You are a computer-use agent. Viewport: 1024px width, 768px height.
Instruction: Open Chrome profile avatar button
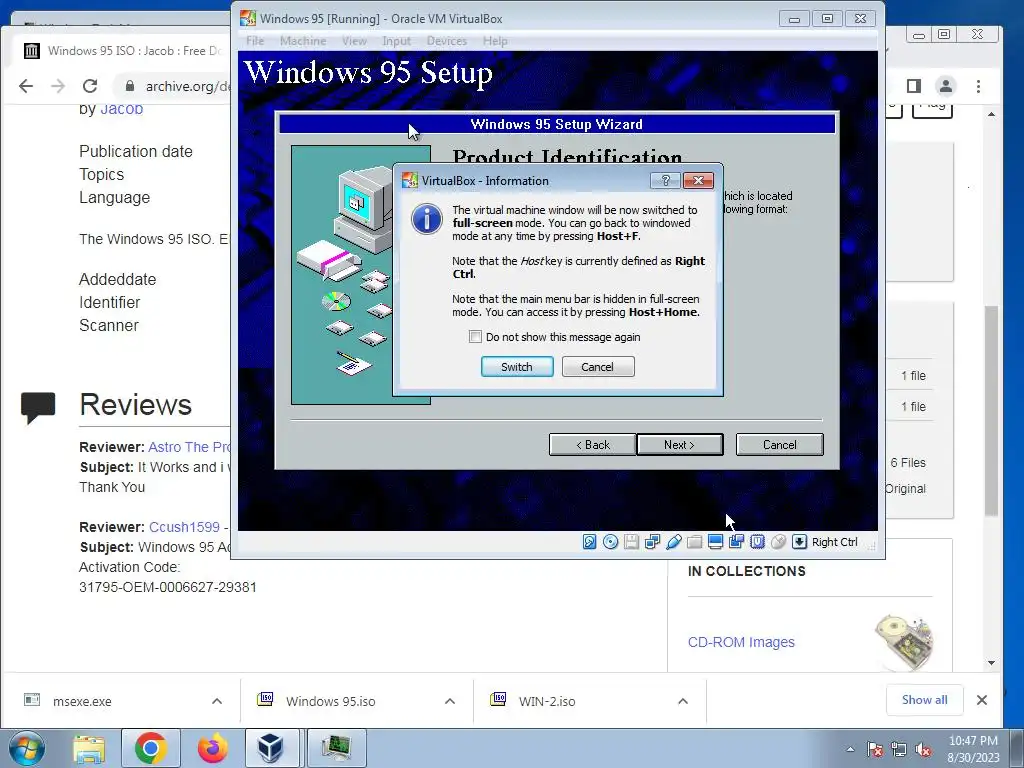pos(946,86)
